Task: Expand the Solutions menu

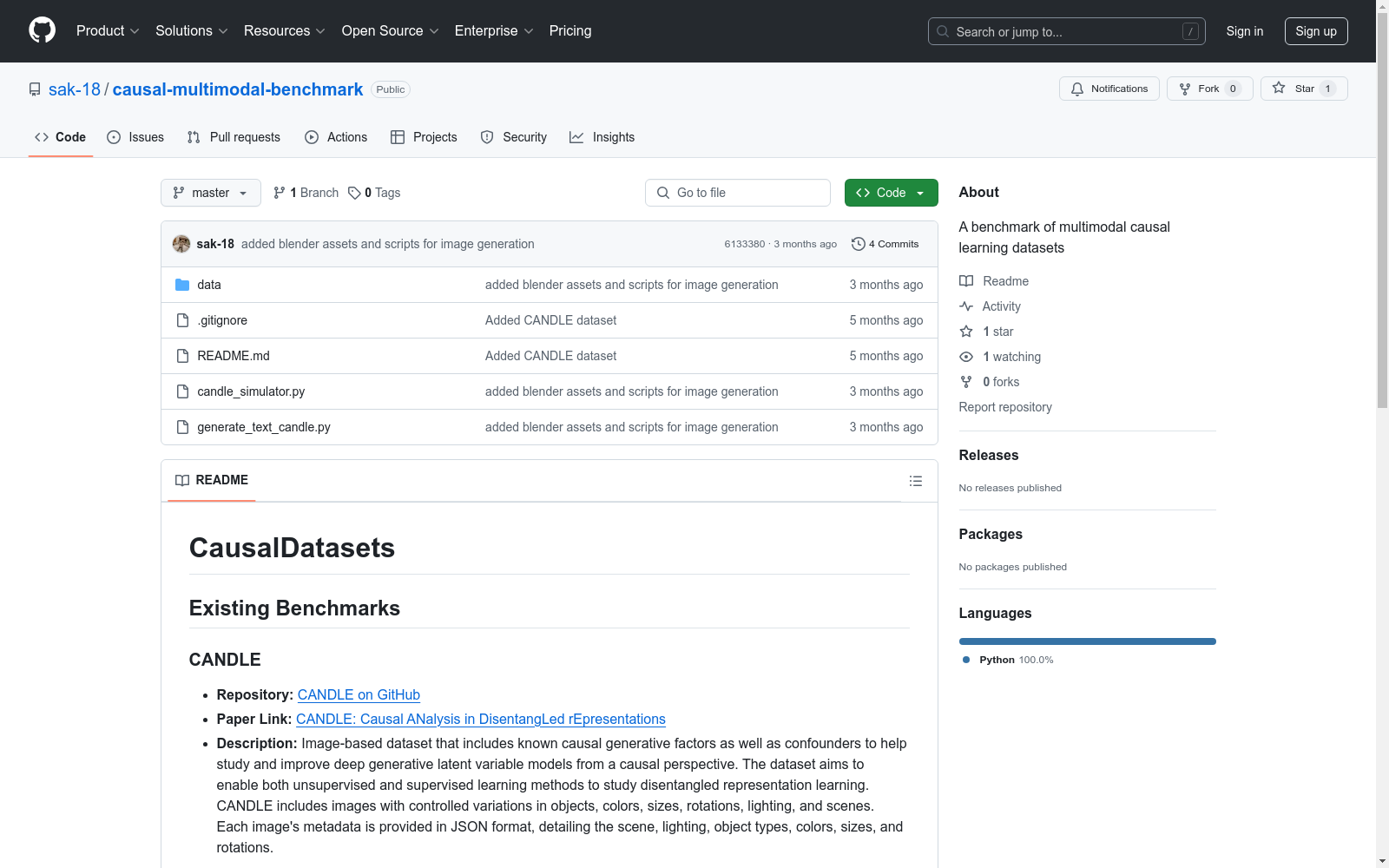Action: tap(191, 30)
